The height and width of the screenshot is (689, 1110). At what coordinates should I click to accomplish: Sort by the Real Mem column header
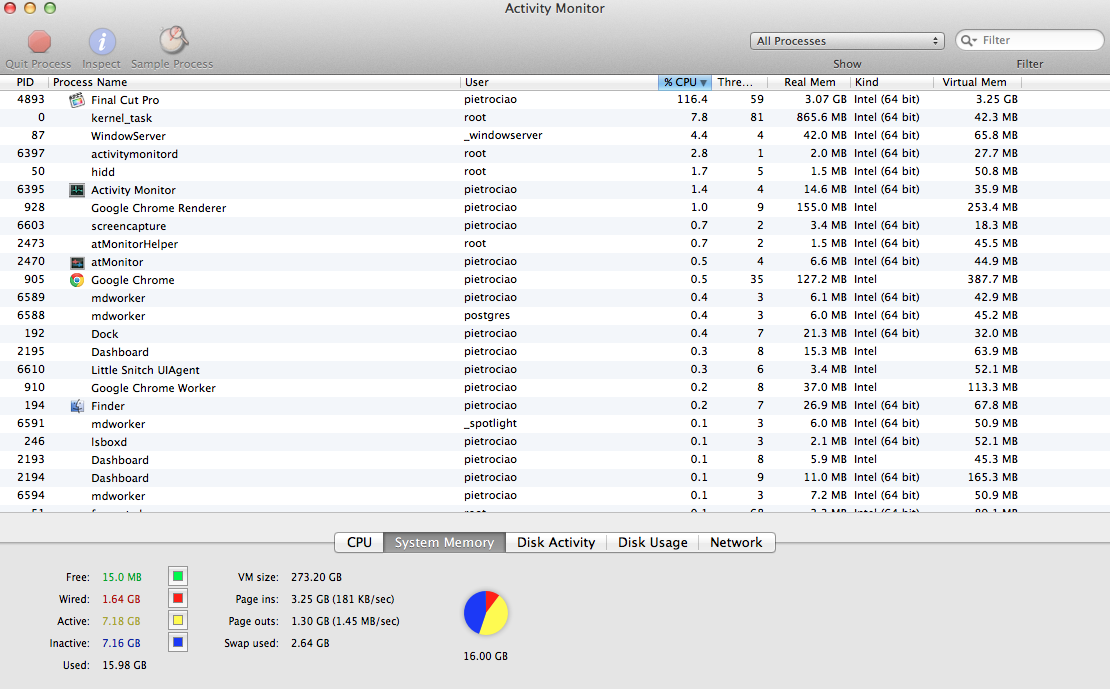point(809,82)
